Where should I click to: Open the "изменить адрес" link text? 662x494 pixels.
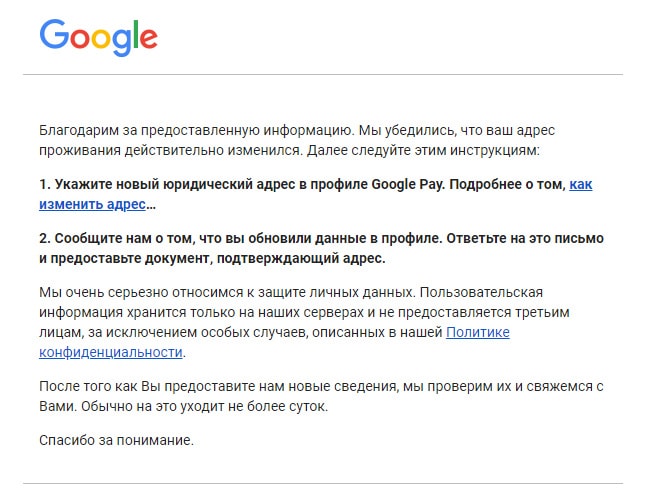[93, 205]
